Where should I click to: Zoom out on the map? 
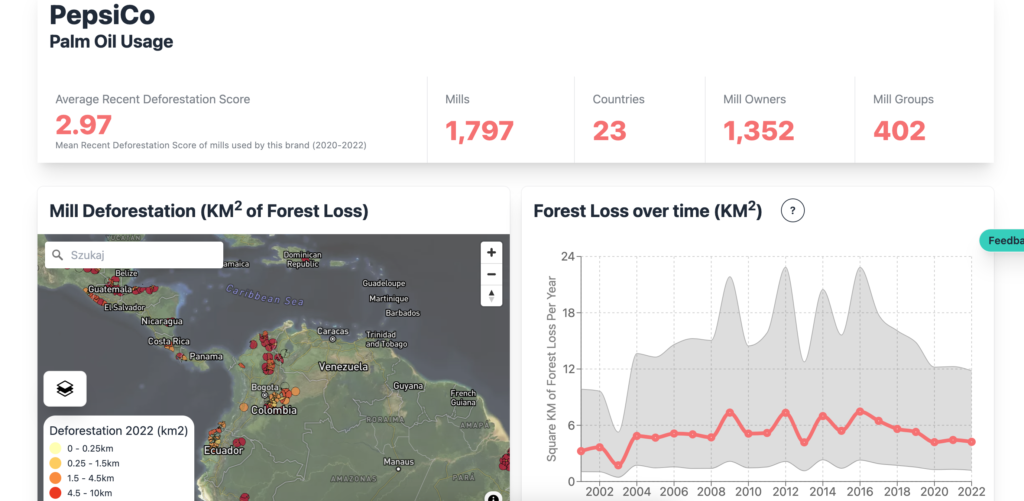tap(491, 274)
